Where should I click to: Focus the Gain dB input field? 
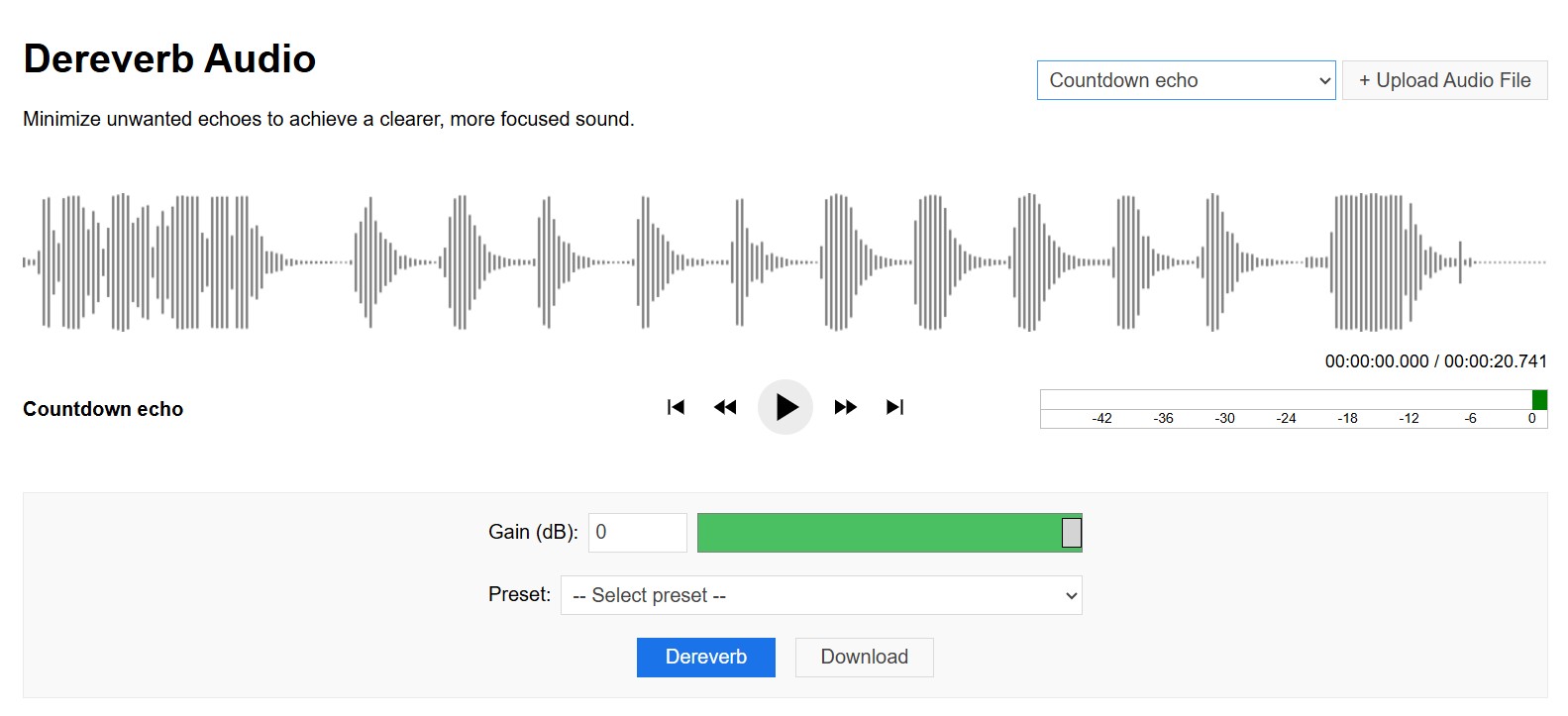pos(637,533)
